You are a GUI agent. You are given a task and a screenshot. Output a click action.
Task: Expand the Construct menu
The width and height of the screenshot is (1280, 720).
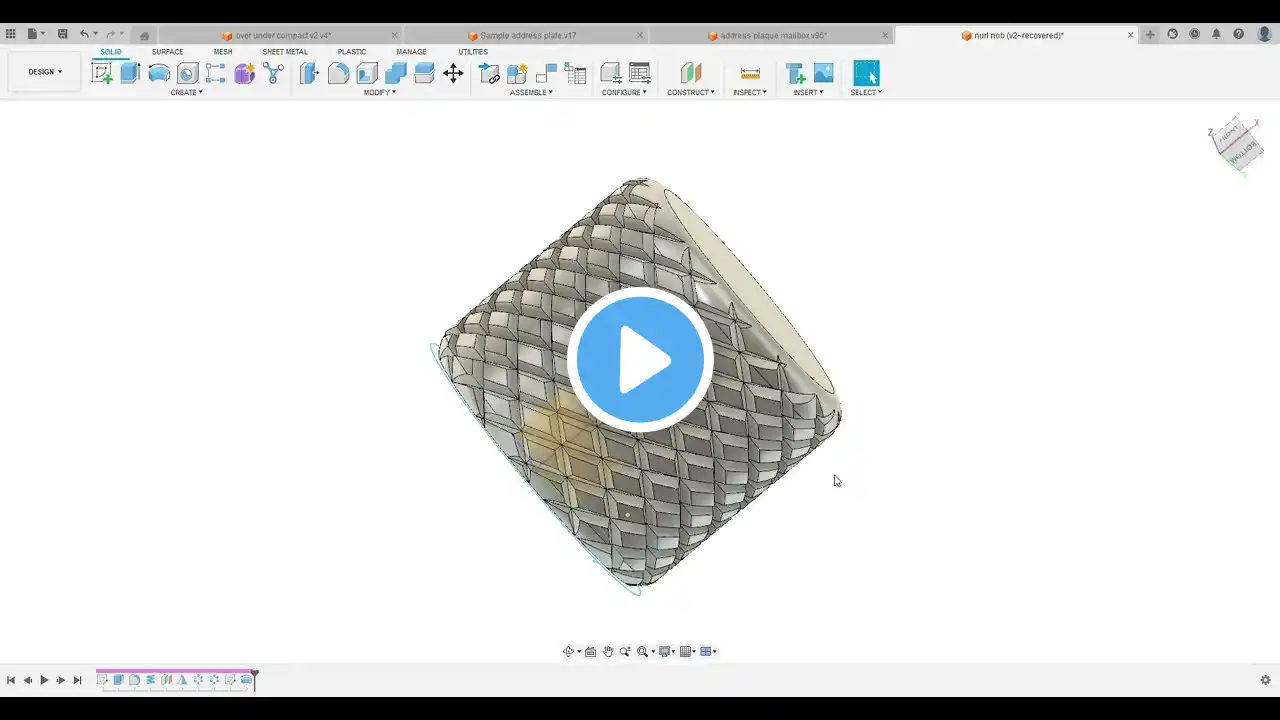[691, 92]
